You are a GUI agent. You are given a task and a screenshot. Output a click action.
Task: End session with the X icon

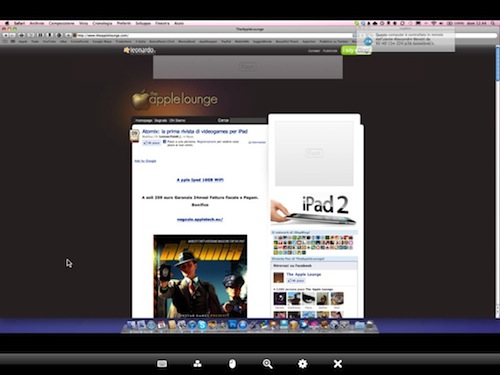click(338, 363)
